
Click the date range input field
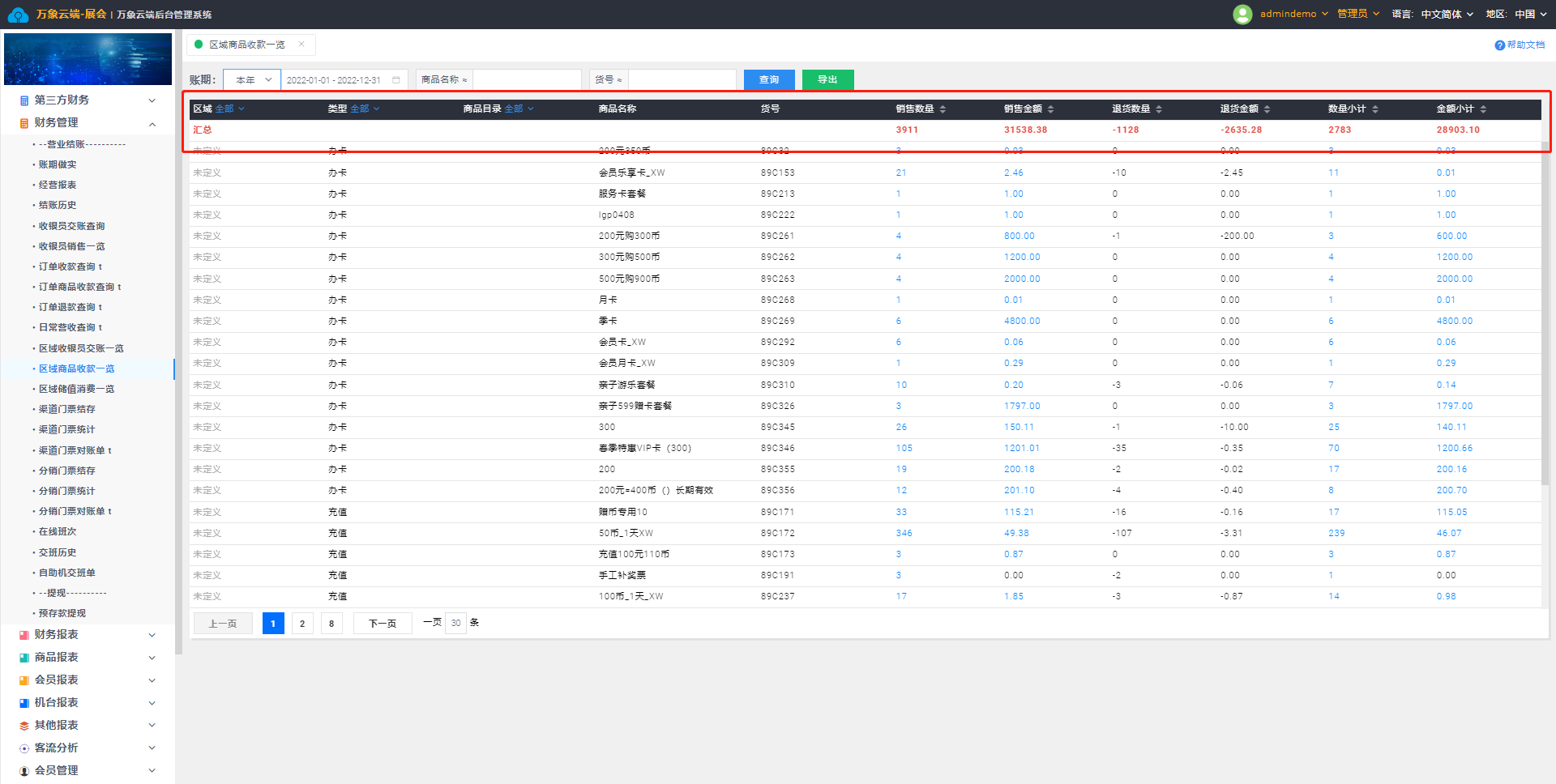[x=344, y=80]
